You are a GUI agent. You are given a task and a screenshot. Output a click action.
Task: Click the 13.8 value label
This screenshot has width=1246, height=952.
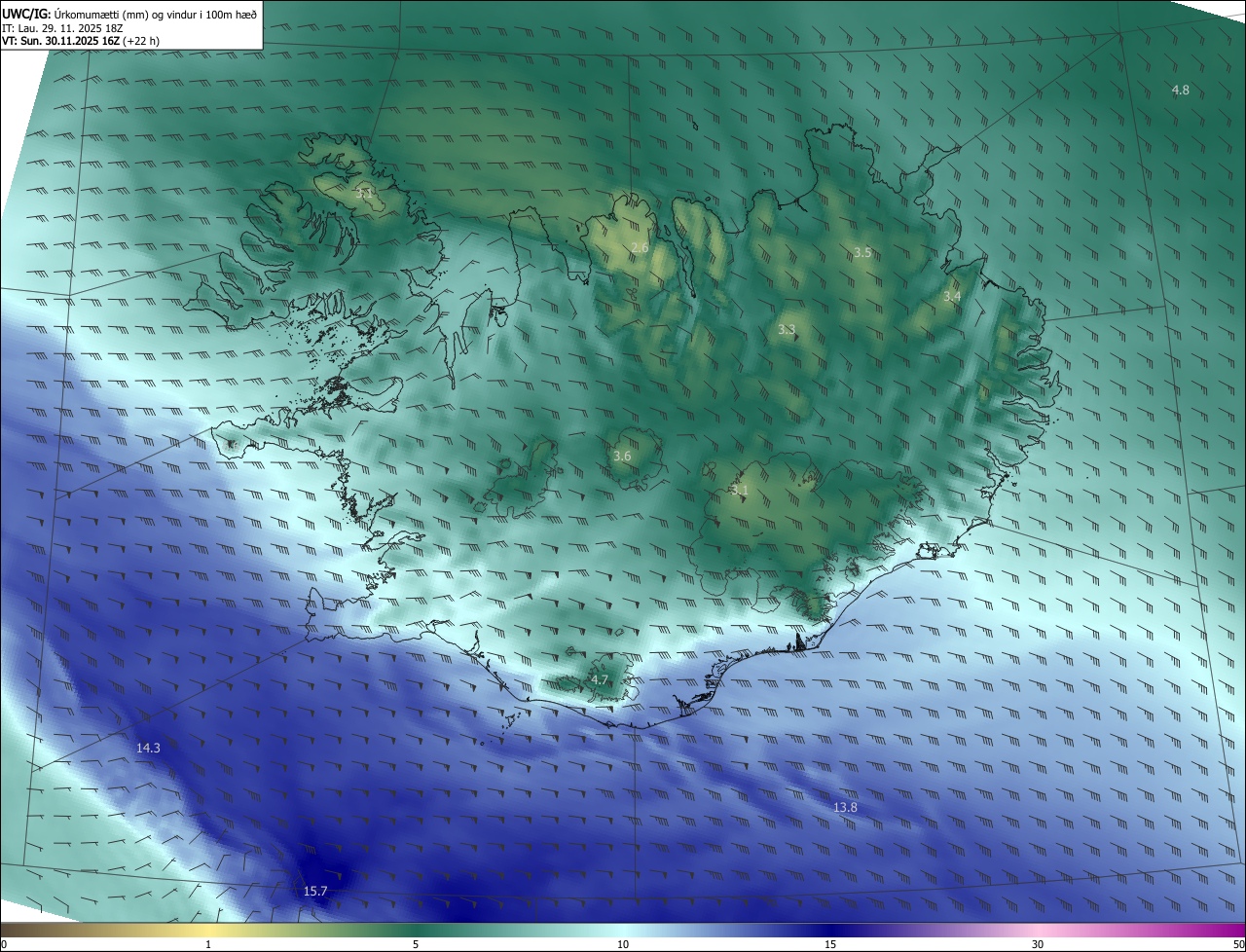click(x=845, y=807)
